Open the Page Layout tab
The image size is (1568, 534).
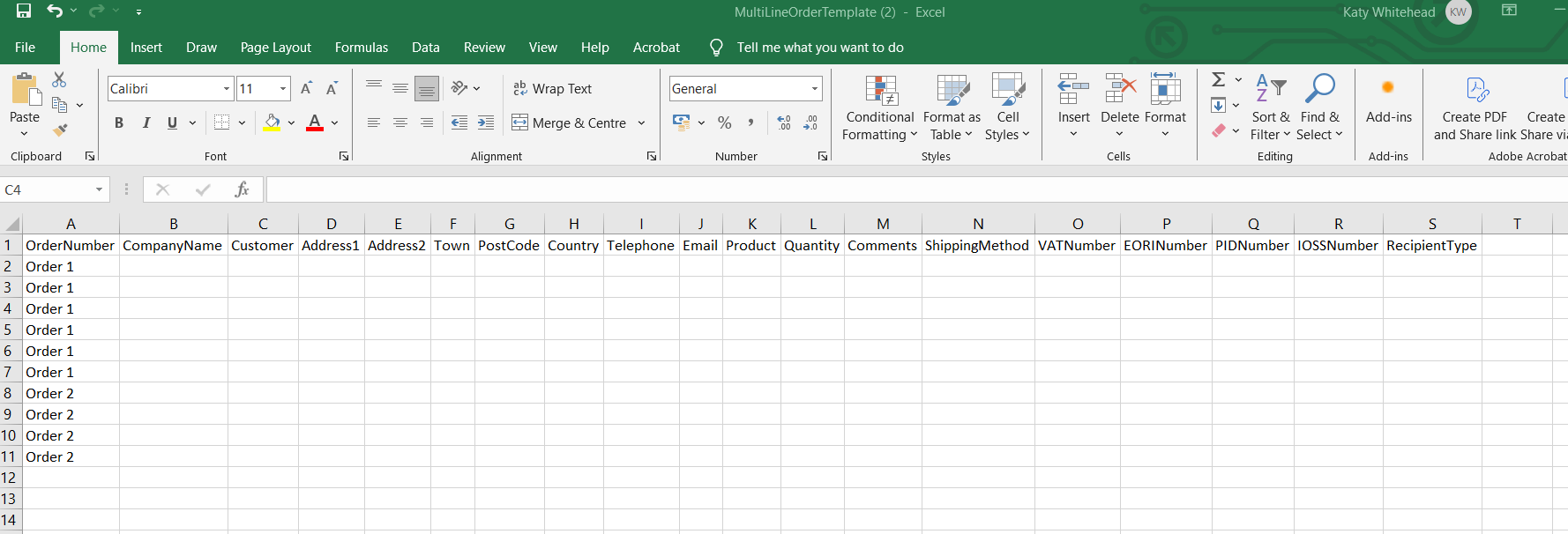pos(275,48)
